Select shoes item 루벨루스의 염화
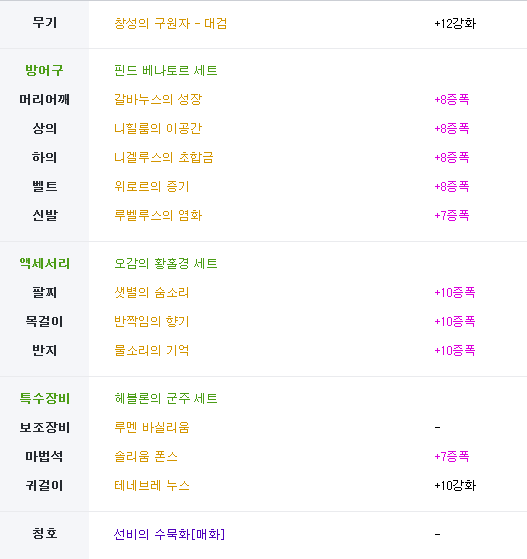The image size is (527, 559). pos(158,215)
